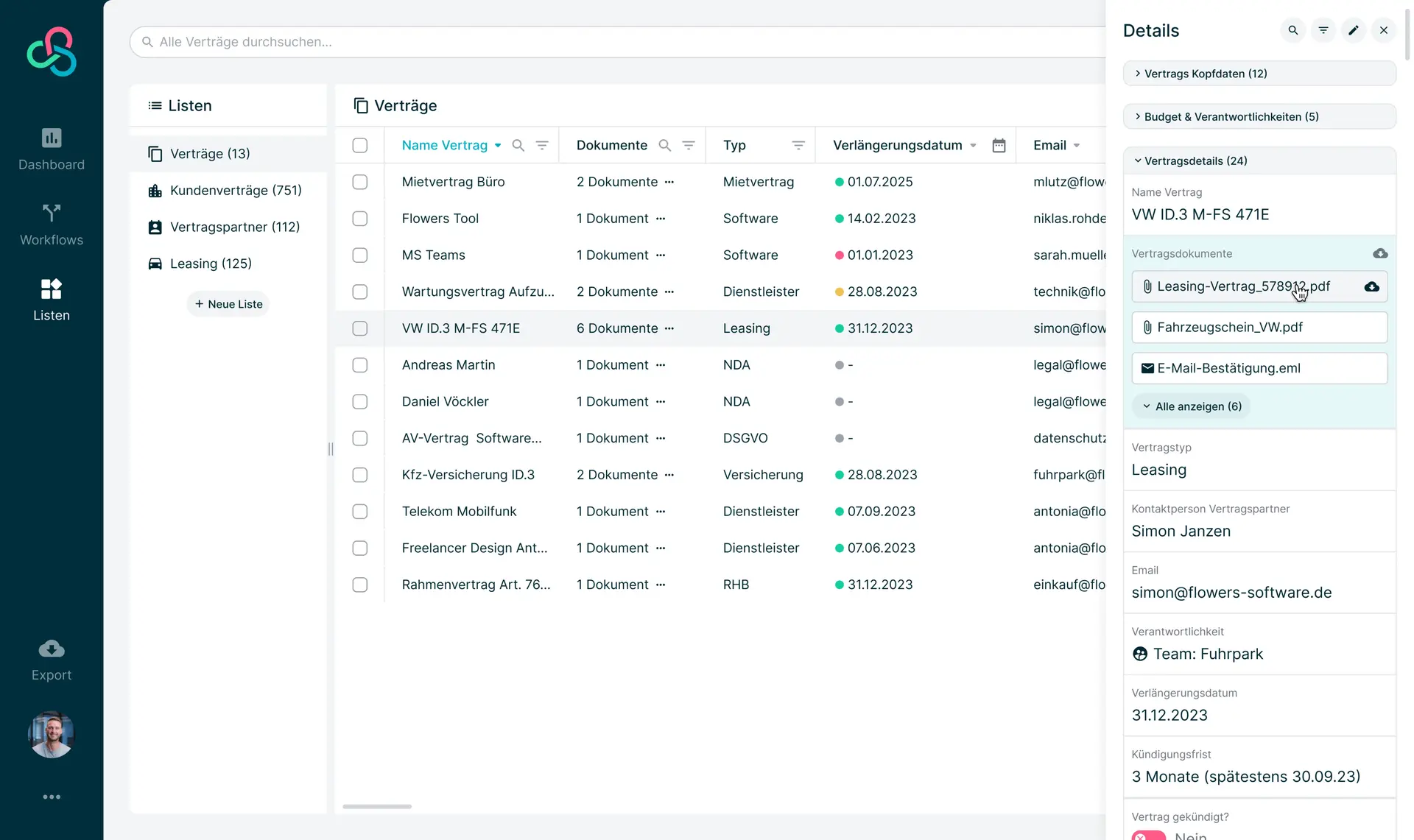
Task: Close the Details panel
Action: tap(1384, 30)
